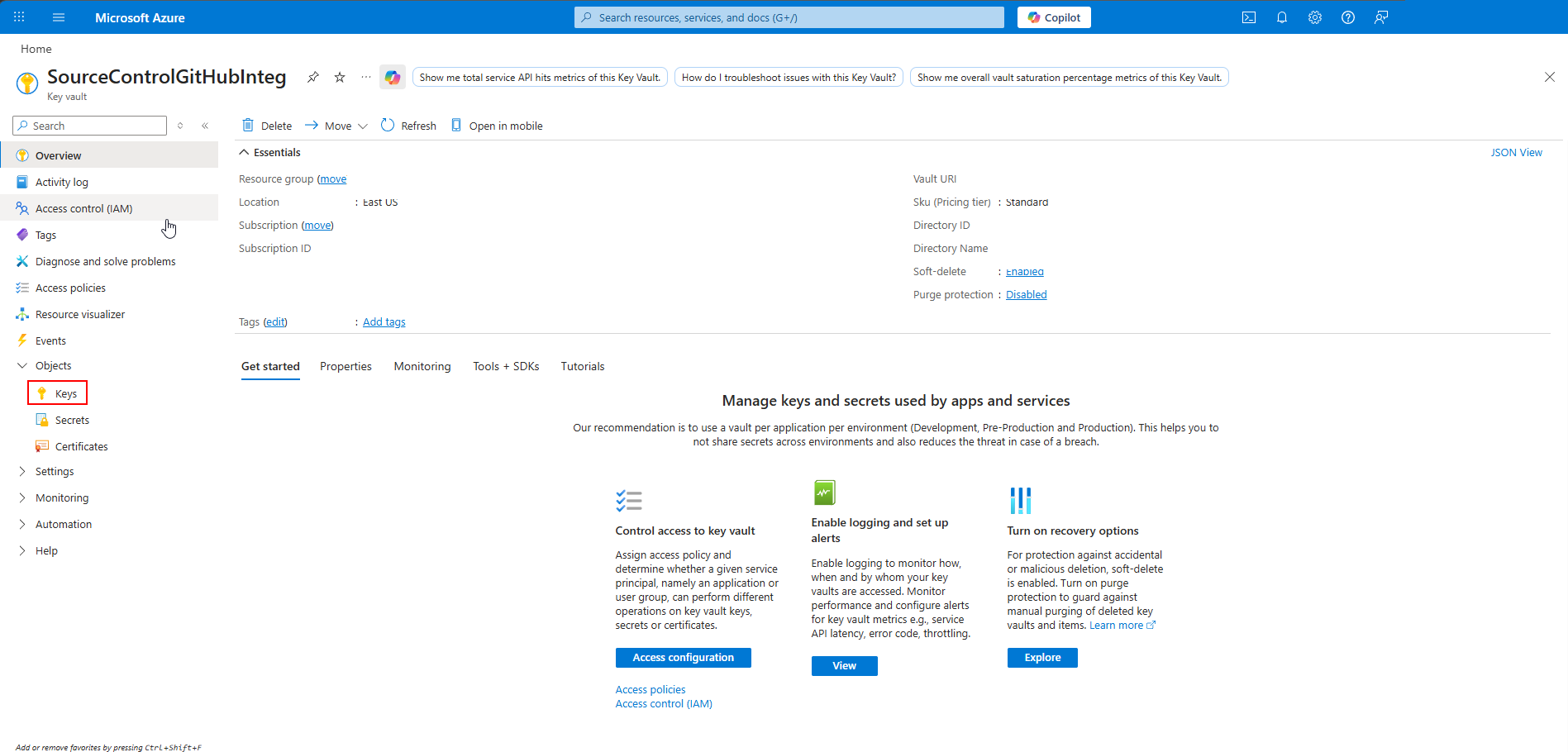This screenshot has height=752, width=1568.
Task: Collapse the left navigation menu
Action: coord(205,126)
